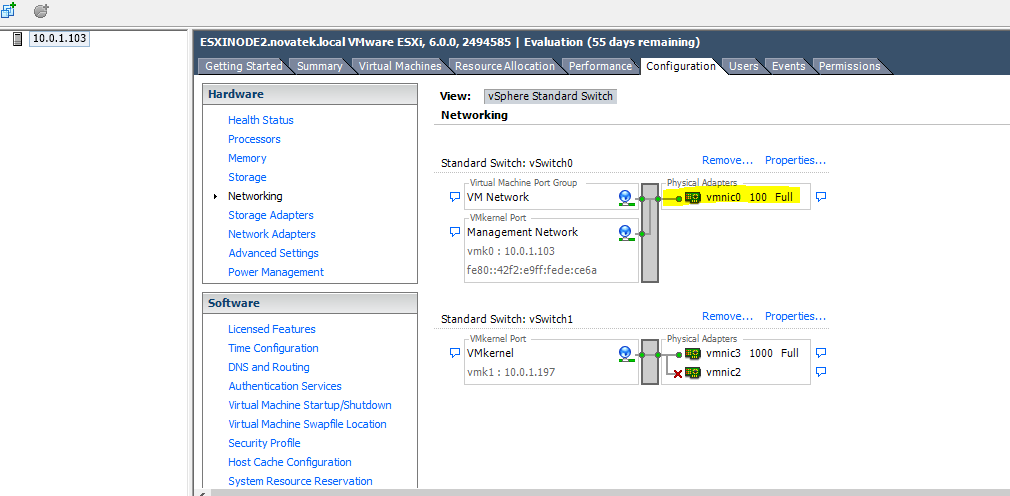Open Processors in Hardware list
Viewport: 1010px width, 496px height.
click(254, 139)
